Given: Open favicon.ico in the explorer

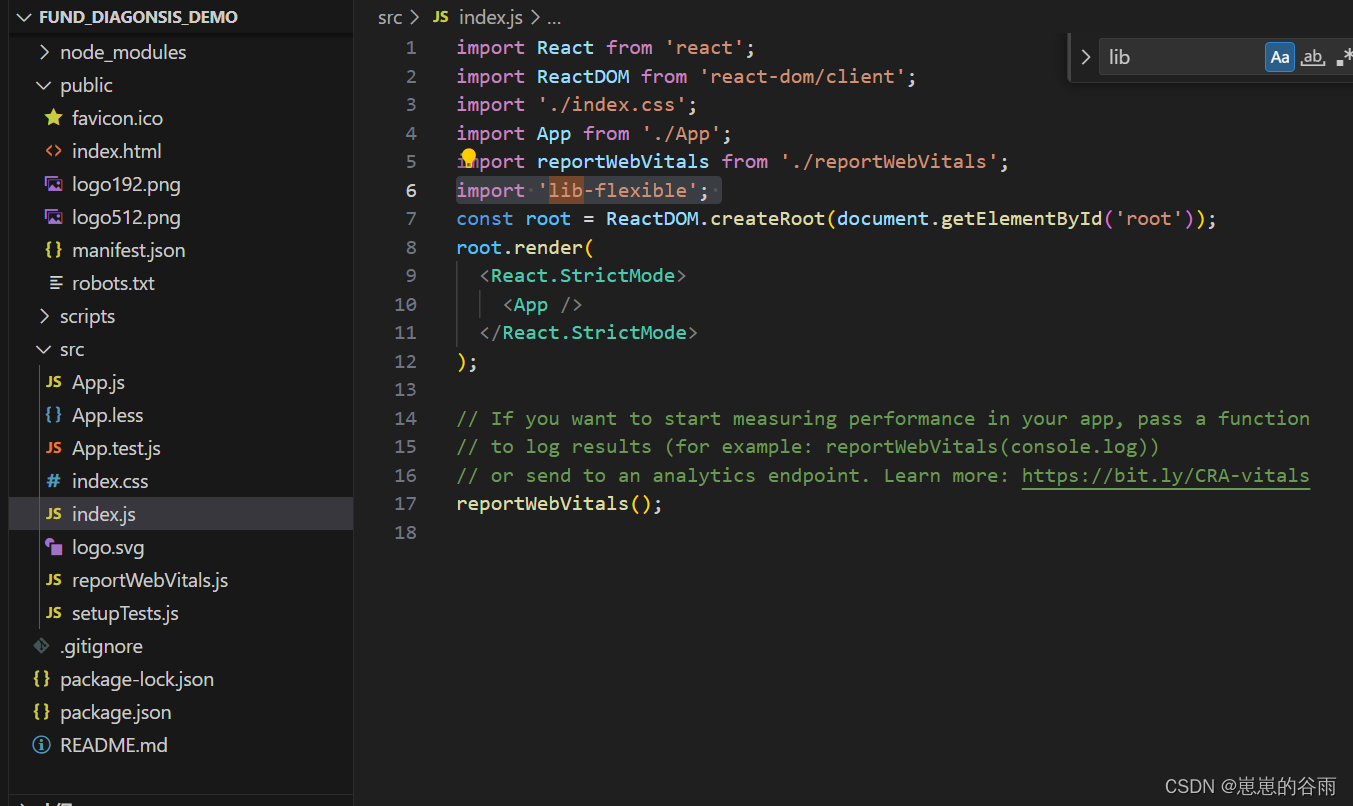Looking at the screenshot, I should [117, 118].
